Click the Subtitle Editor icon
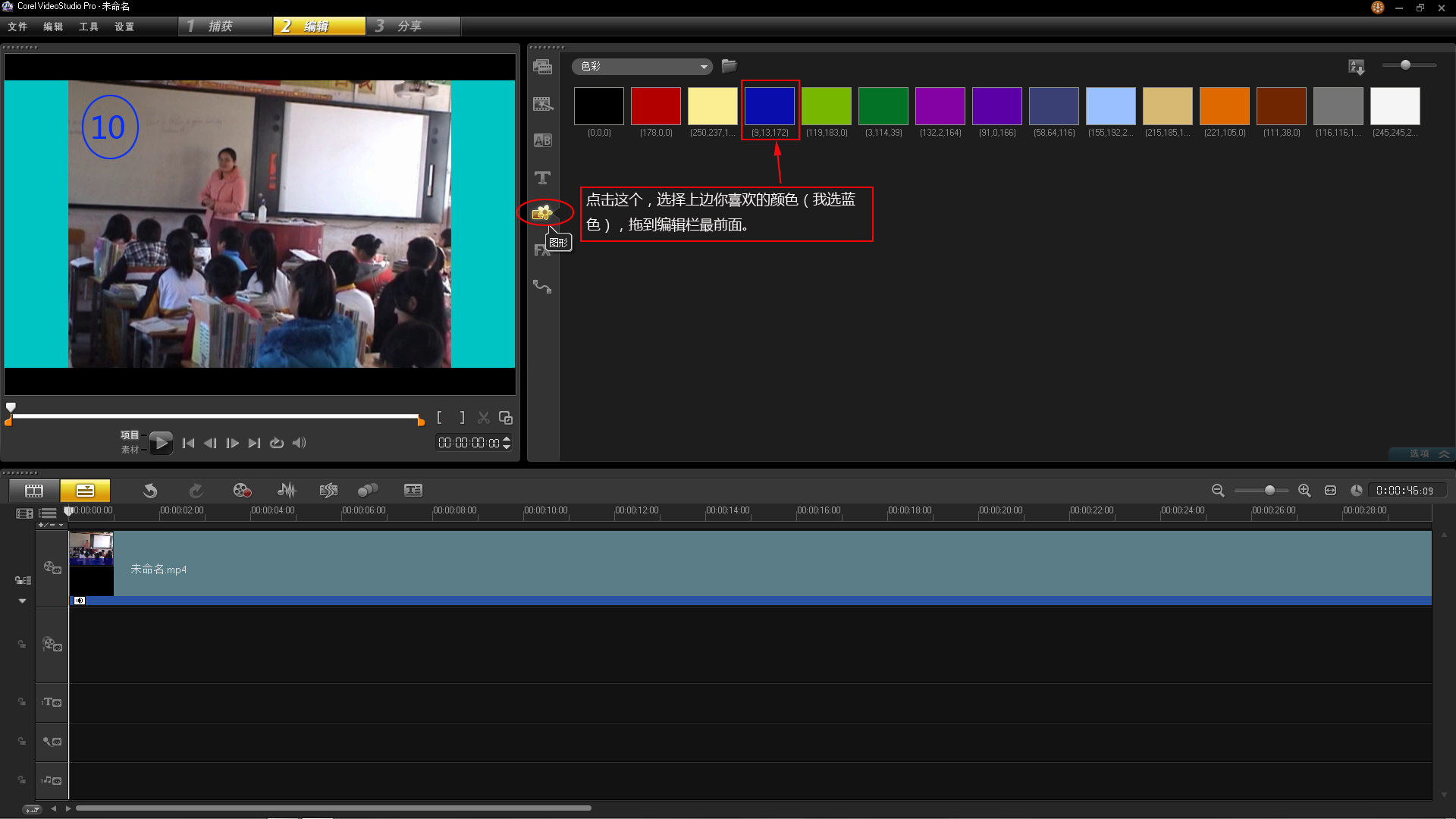Viewport: 1456px width, 819px height. coord(413,491)
